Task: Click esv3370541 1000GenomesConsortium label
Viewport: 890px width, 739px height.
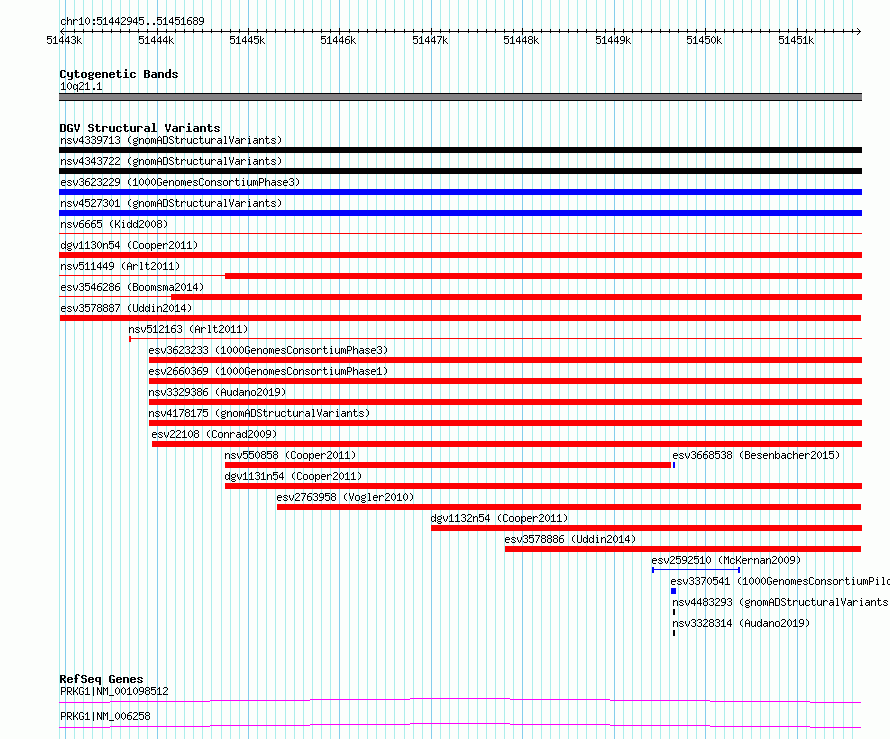Action: tap(780, 581)
